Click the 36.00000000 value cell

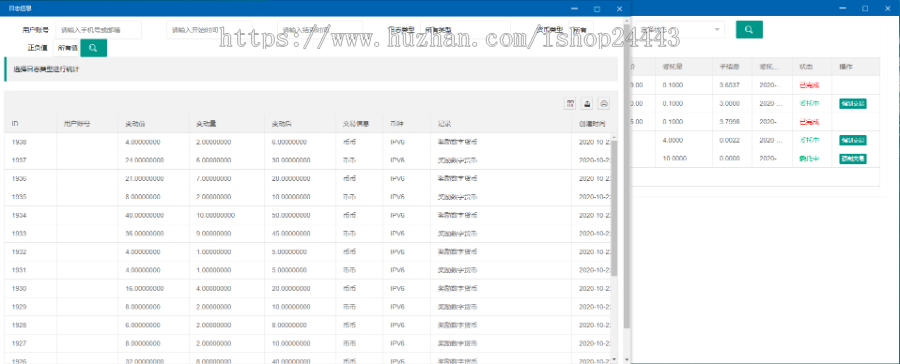point(153,234)
